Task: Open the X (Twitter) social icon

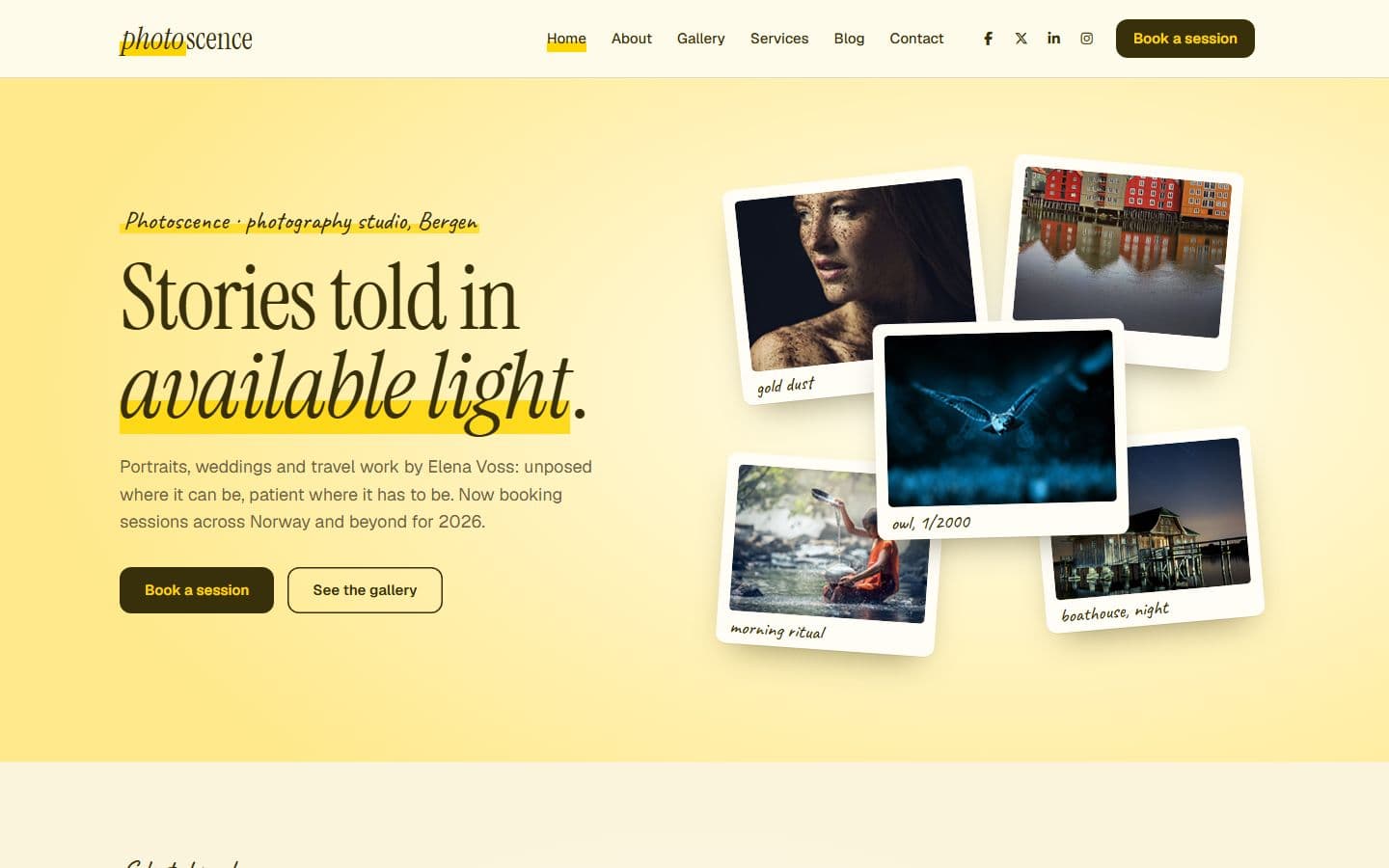Action: click(1021, 39)
